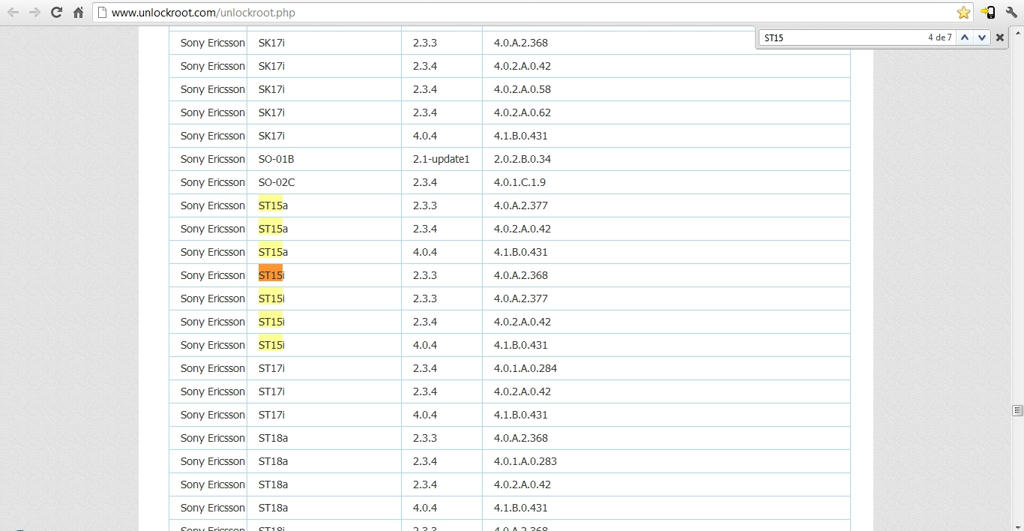This screenshot has height=531, width=1024.
Task: Click Sony Ericsson in the 4.0.1.A.0.284 row
Action: pos(213,368)
